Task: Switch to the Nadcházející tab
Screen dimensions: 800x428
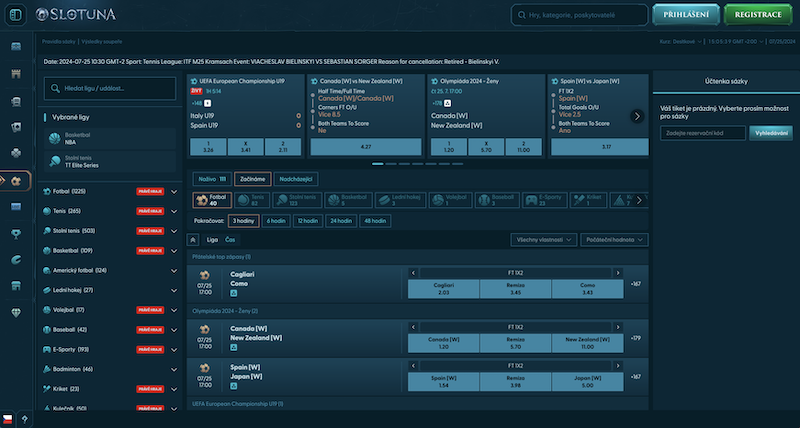Action: click(297, 178)
